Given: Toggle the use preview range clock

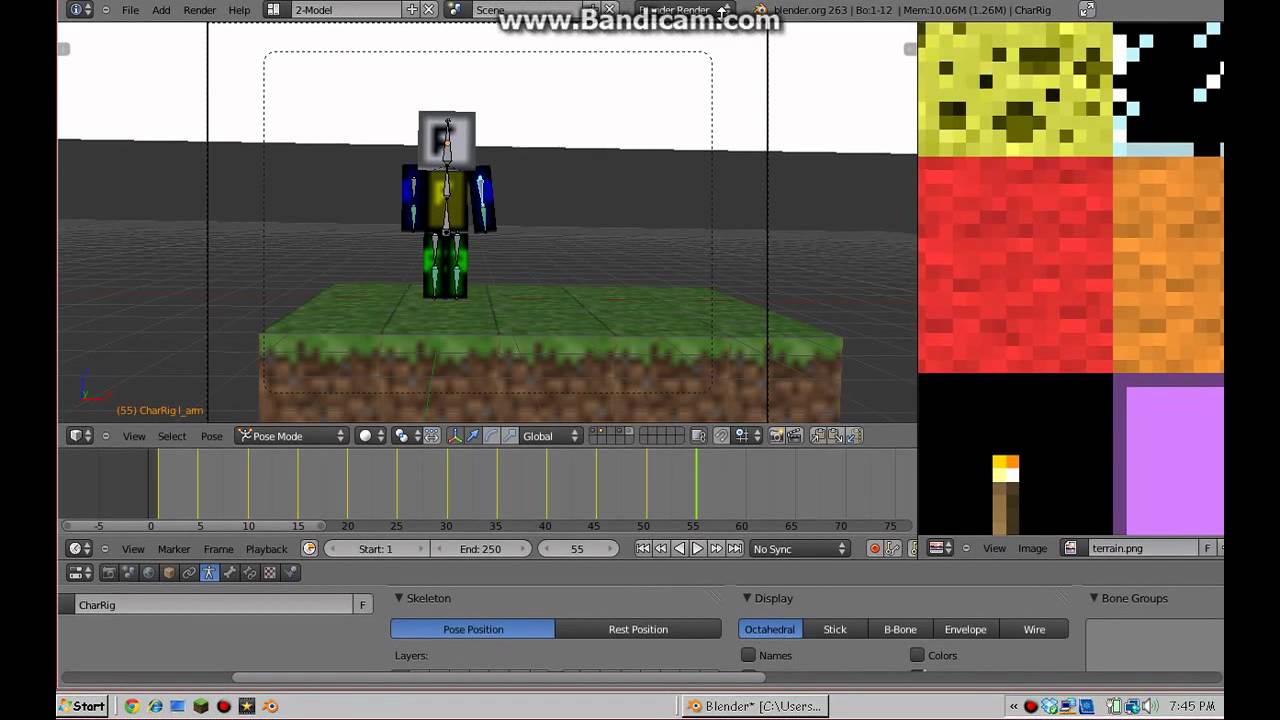Looking at the screenshot, I should tap(309, 549).
